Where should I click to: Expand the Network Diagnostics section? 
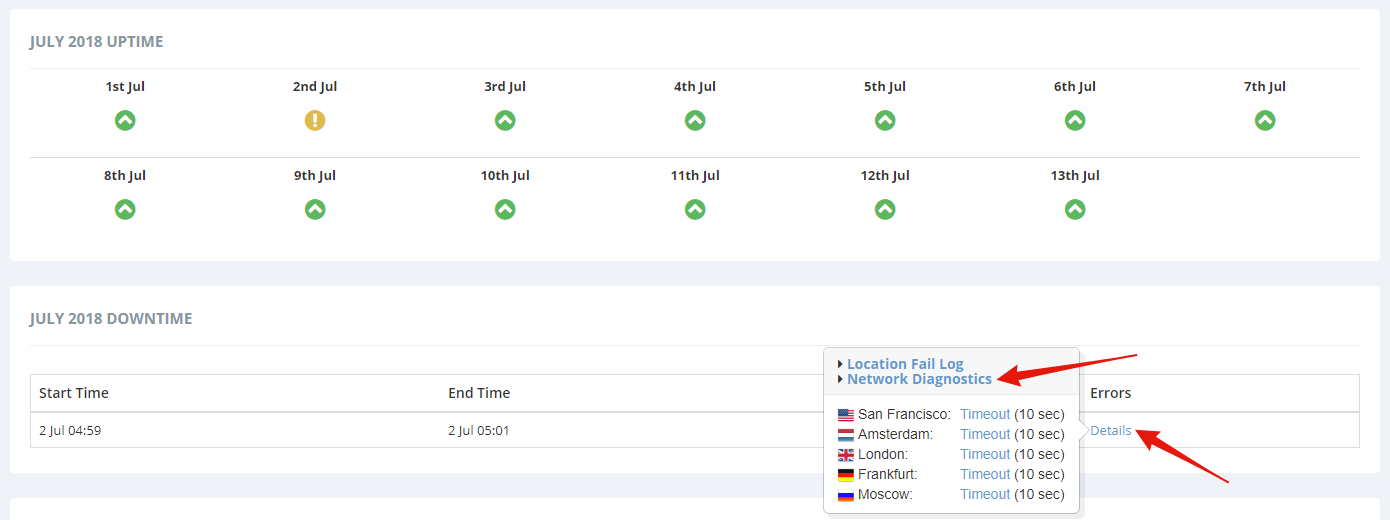[x=919, y=379]
